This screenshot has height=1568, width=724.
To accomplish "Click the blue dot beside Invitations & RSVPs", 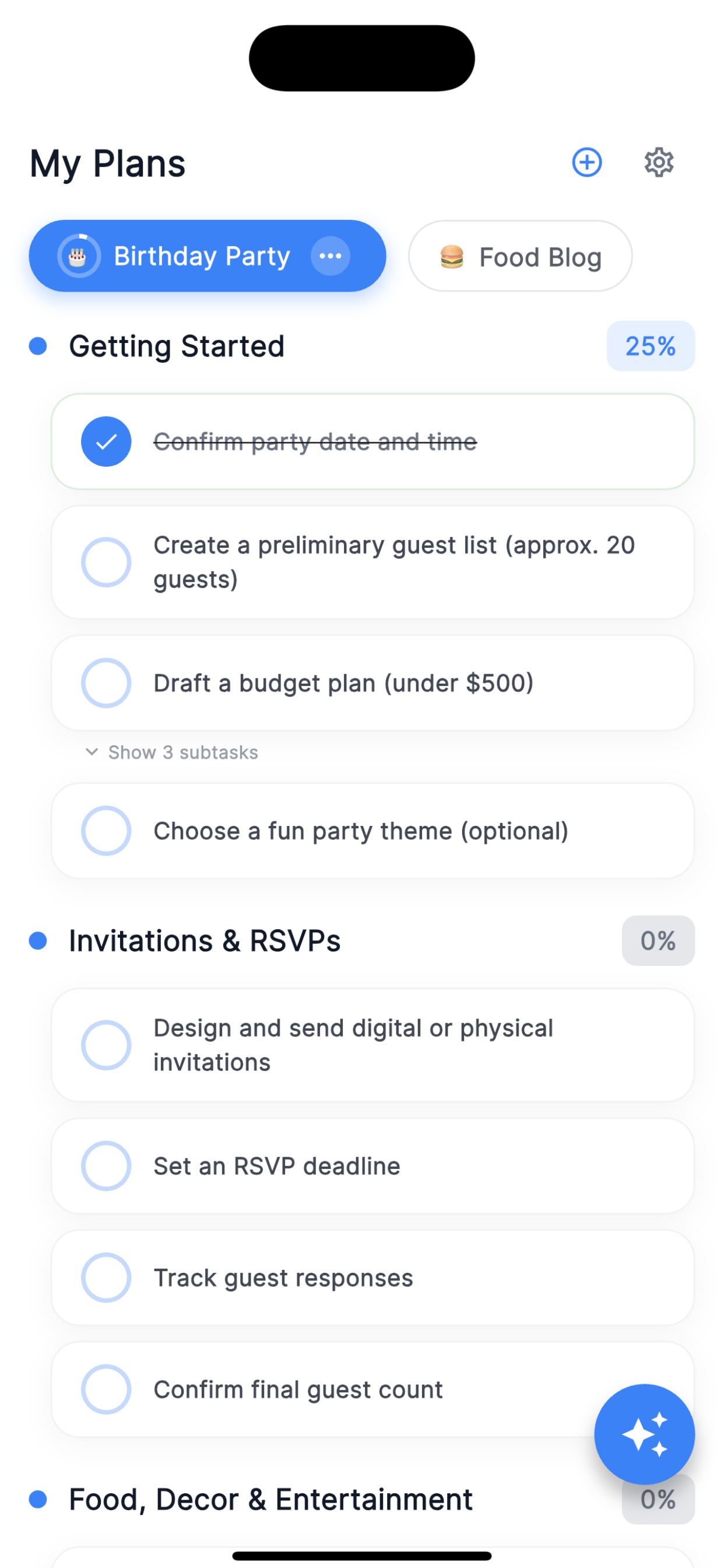I will coord(38,940).
